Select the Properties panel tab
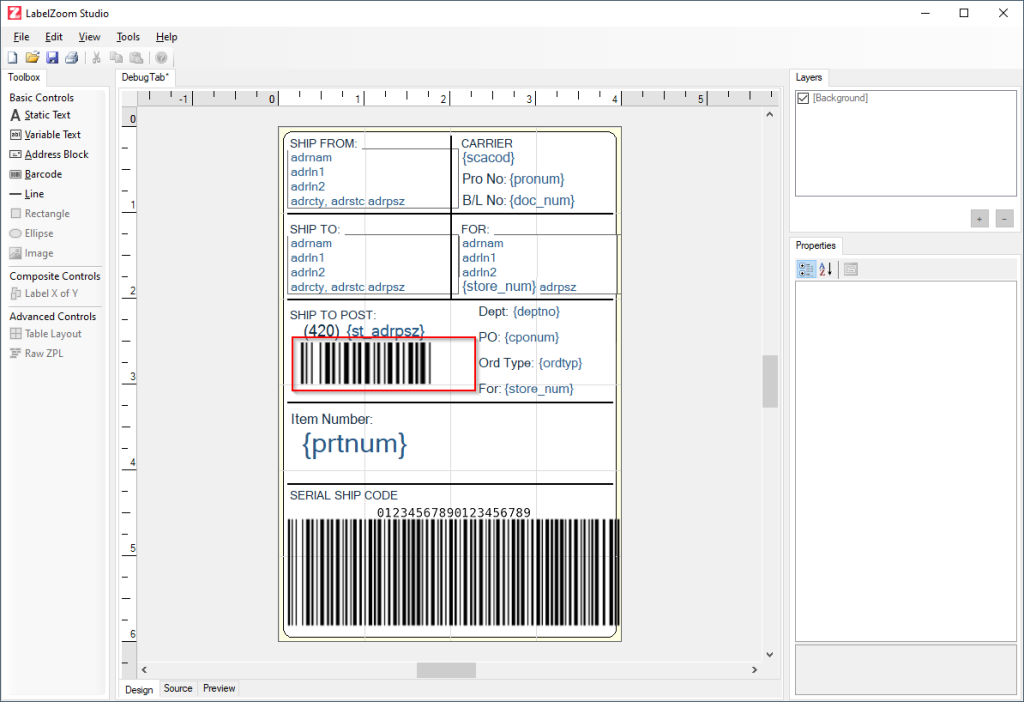 tap(816, 246)
